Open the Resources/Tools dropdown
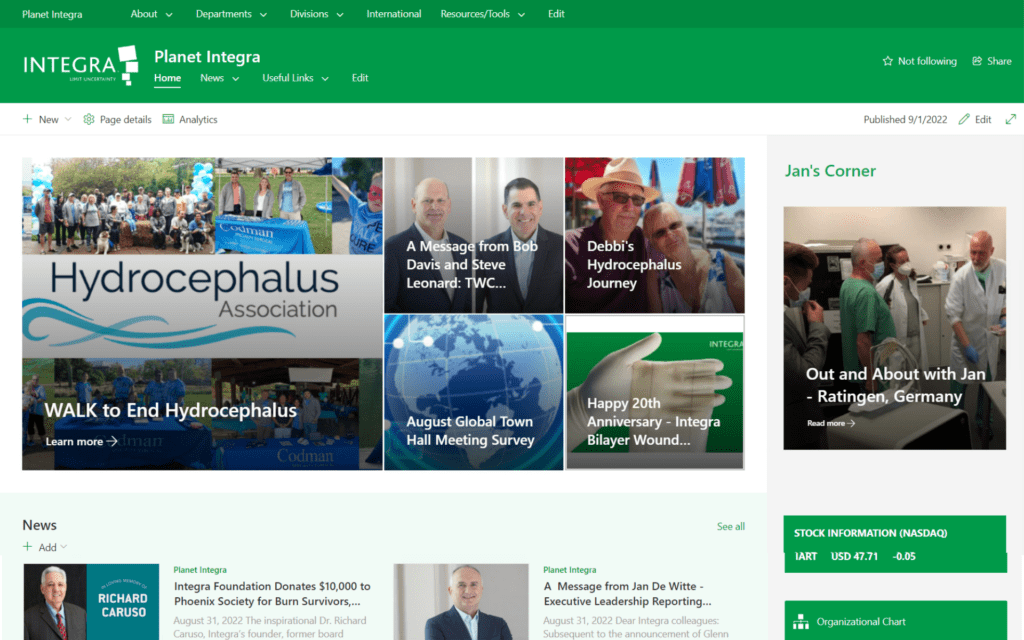This screenshot has height=640, width=1024. pyautogui.click(x=483, y=14)
